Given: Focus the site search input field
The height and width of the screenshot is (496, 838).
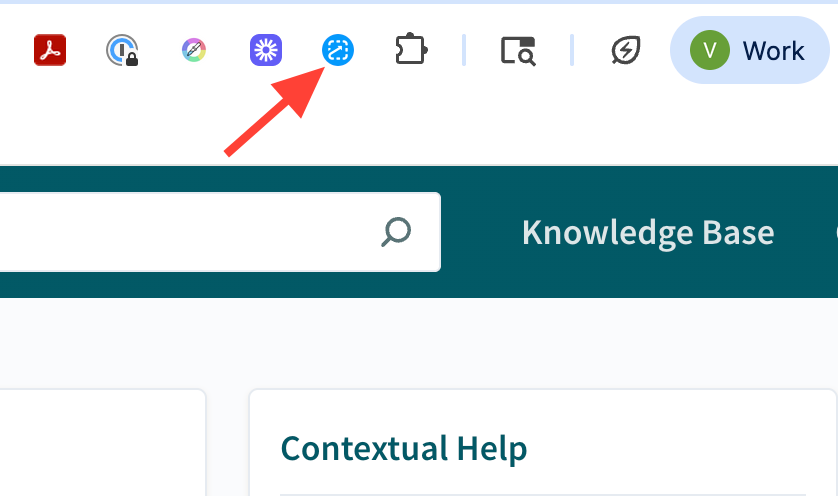Looking at the screenshot, I should [220, 232].
